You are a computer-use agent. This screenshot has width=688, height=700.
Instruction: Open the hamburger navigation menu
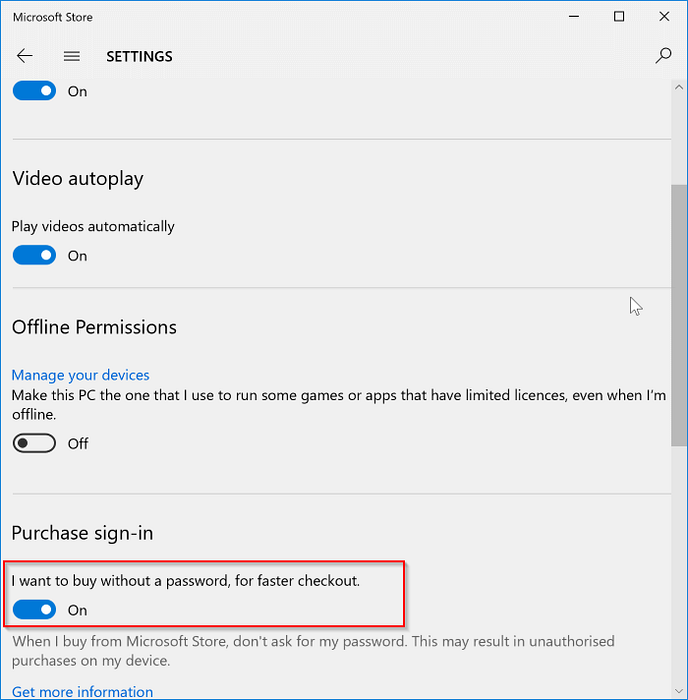[x=72, y=57]
